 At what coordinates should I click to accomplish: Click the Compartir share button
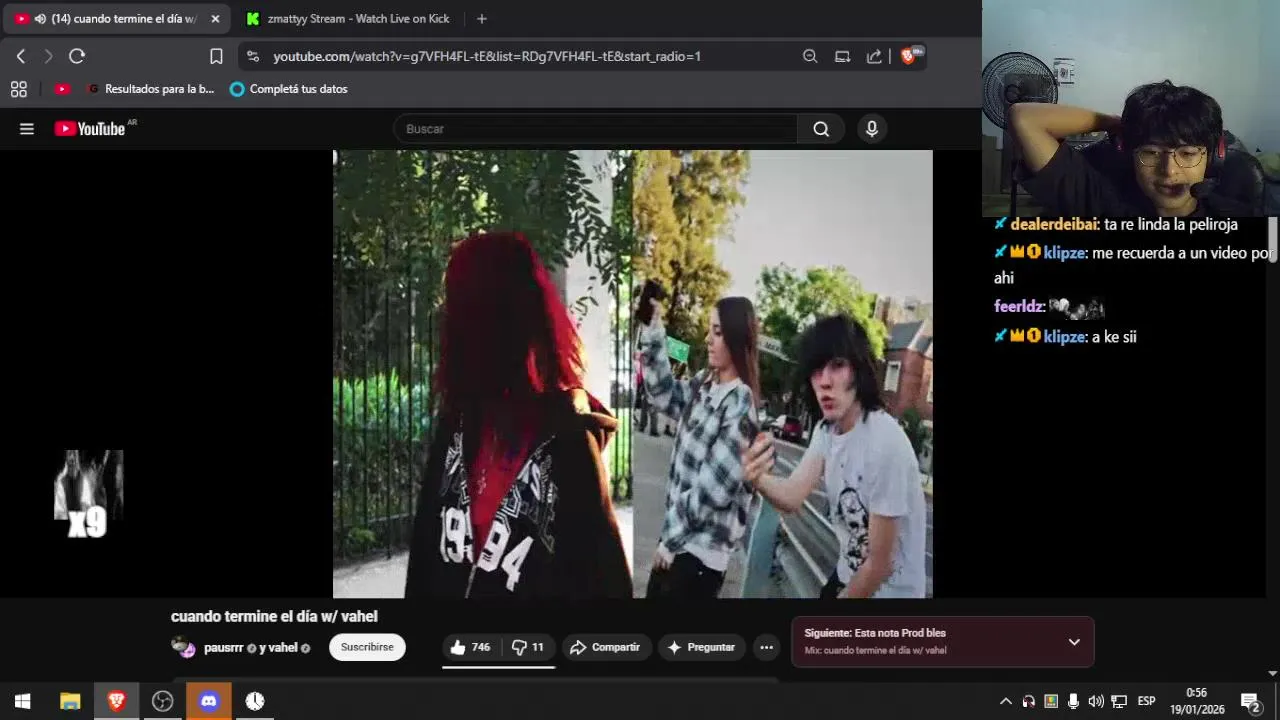605,647
